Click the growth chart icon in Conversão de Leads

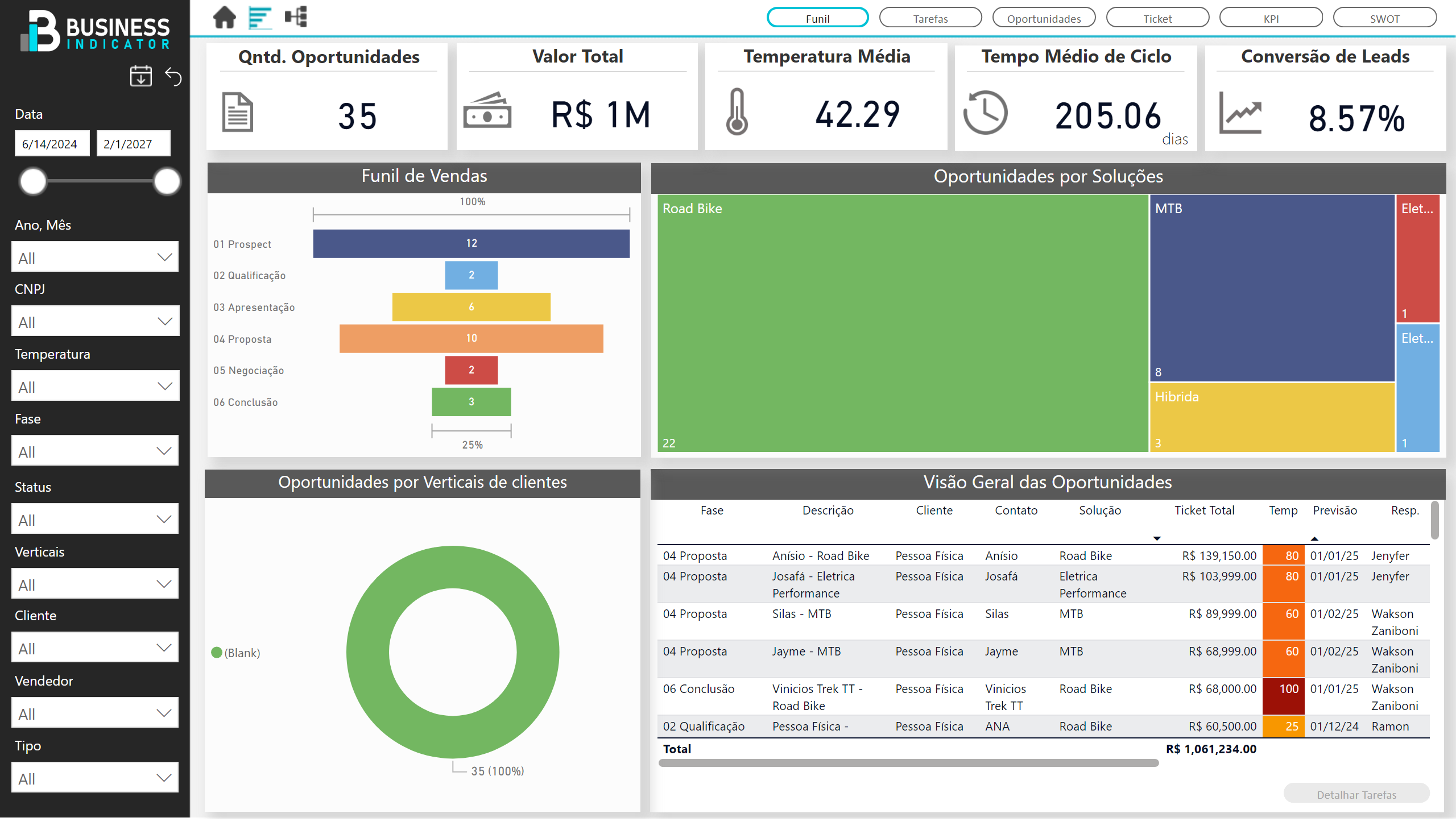1240,113
